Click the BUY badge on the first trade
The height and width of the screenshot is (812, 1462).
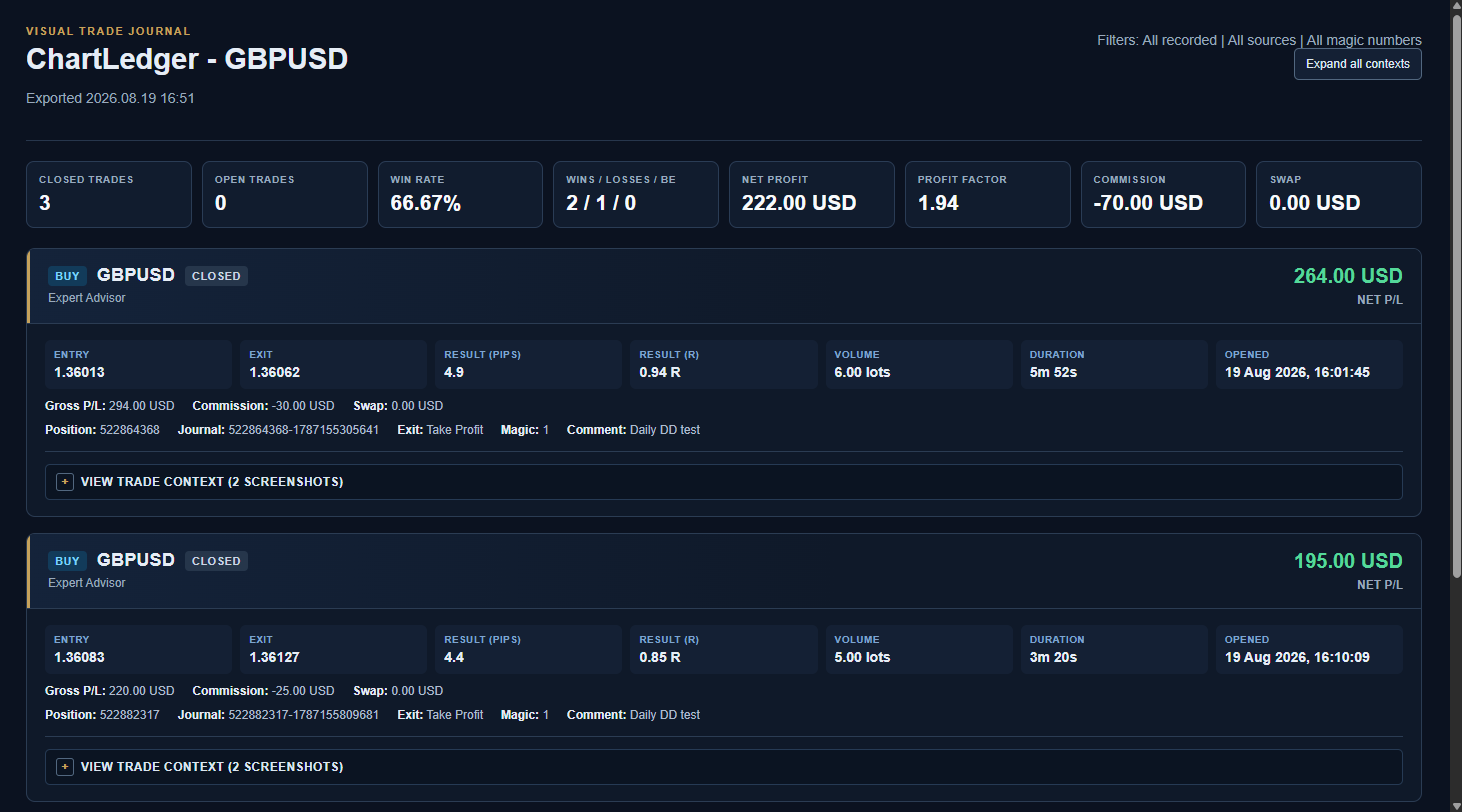(67, 276)
